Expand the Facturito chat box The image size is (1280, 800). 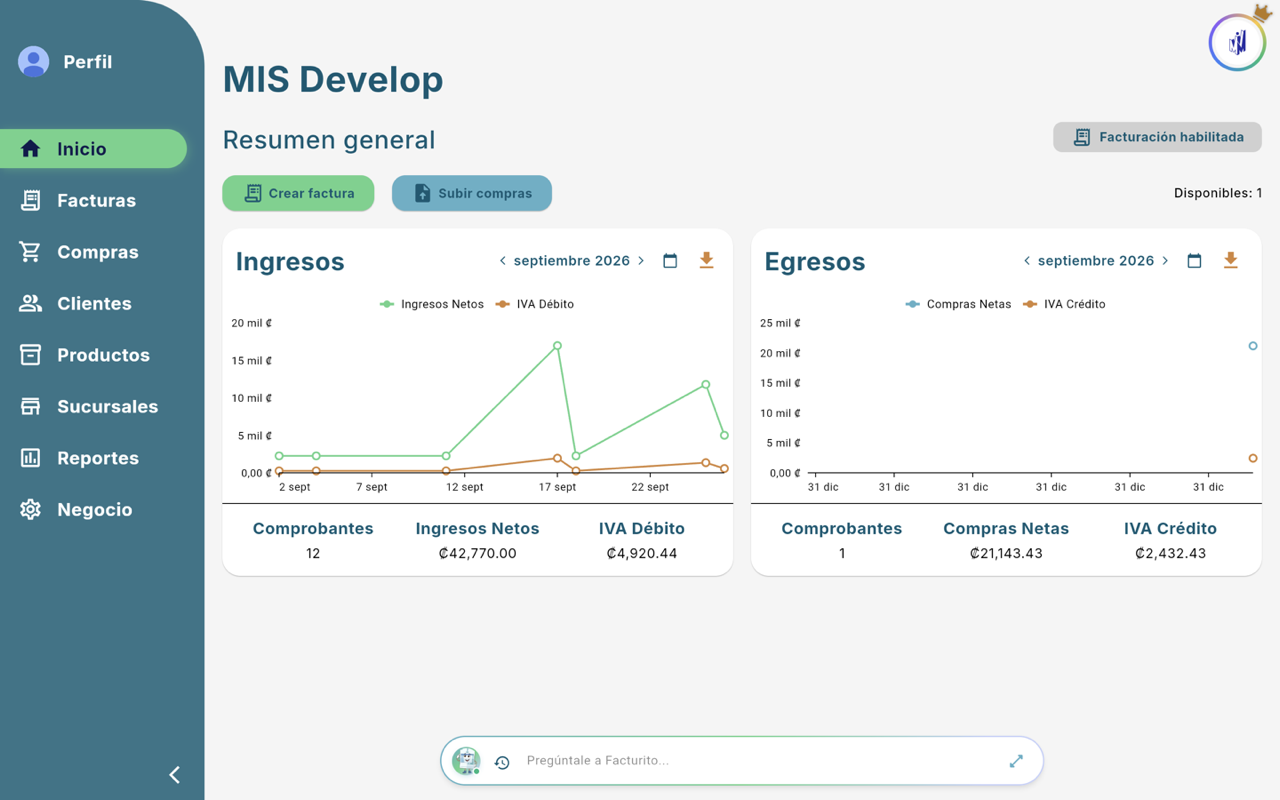pos(1016,761)
